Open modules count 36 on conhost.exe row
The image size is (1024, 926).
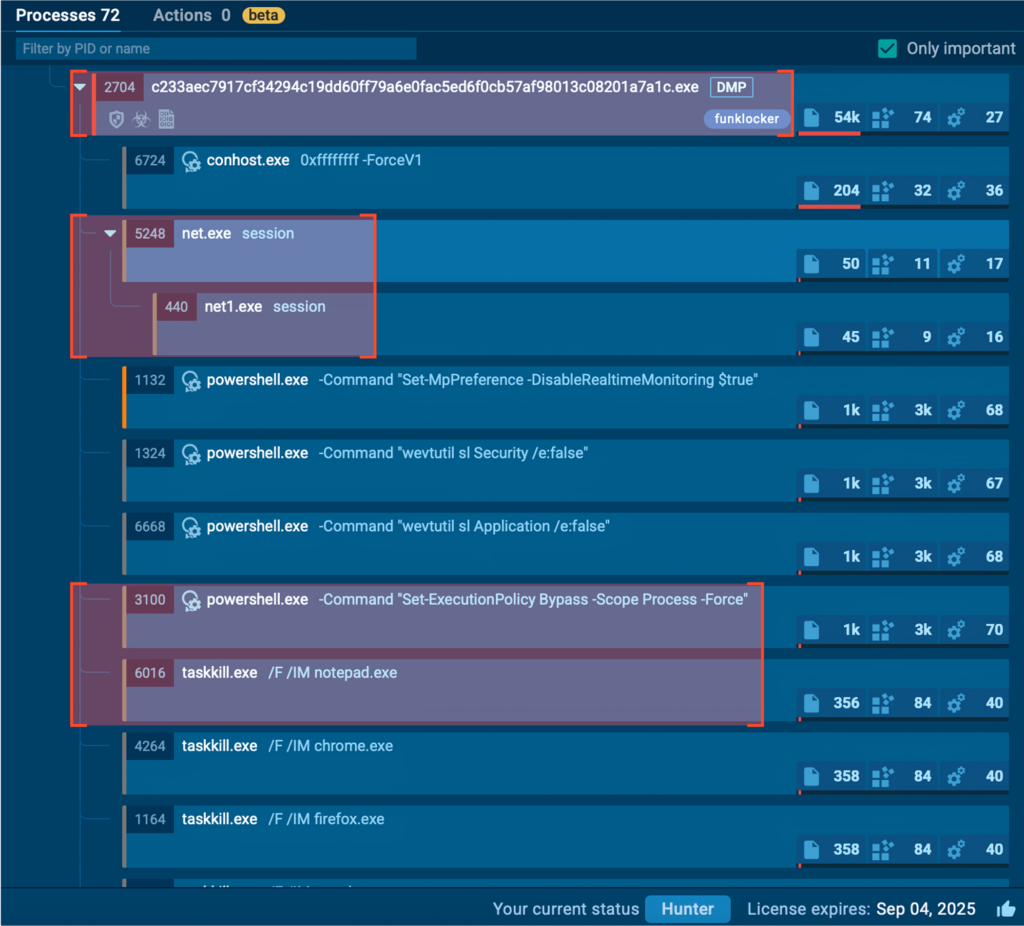click(975, 191)
